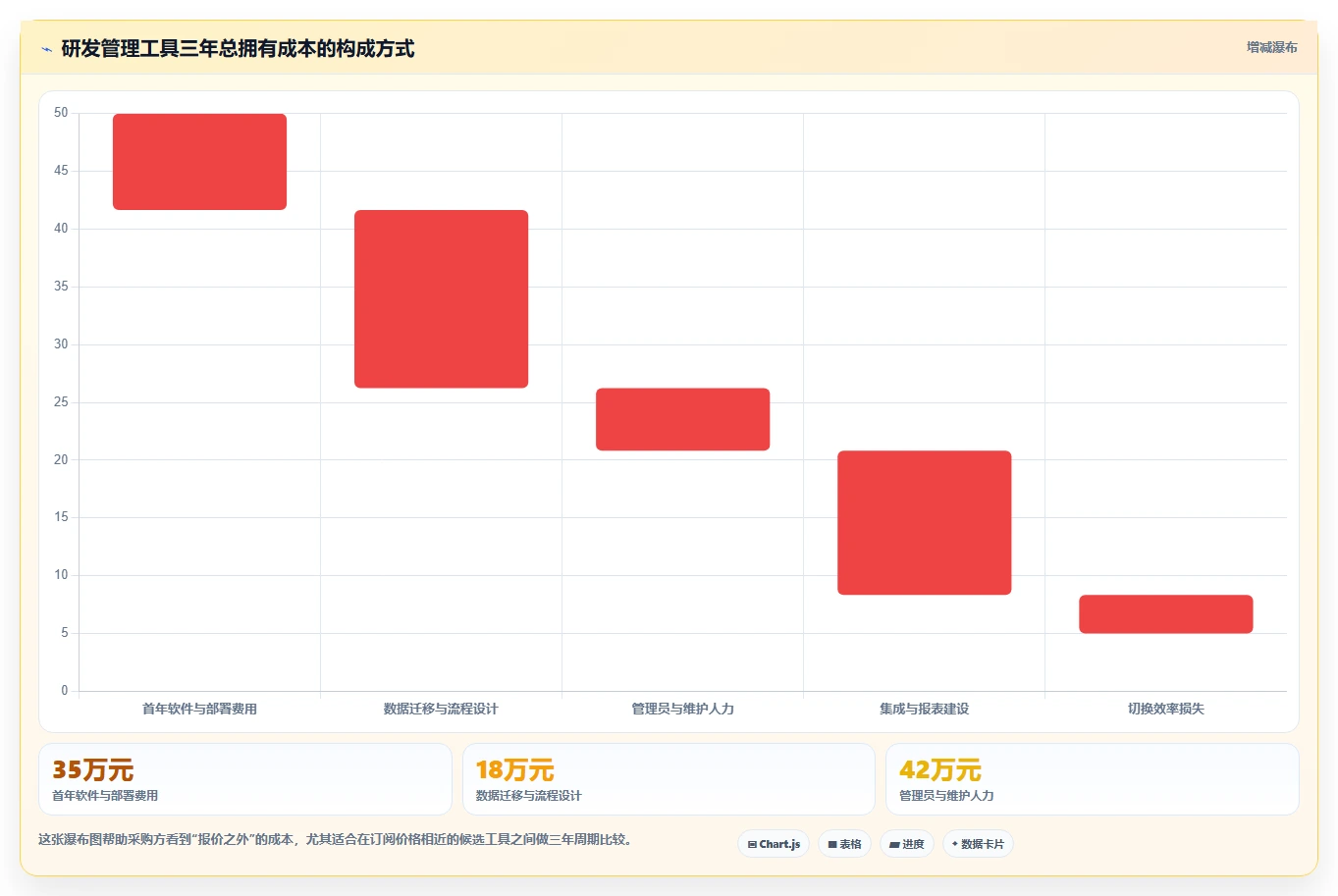
Task: Click y-axis value 50
Action: pyautogui.click(x=61, y=113)
